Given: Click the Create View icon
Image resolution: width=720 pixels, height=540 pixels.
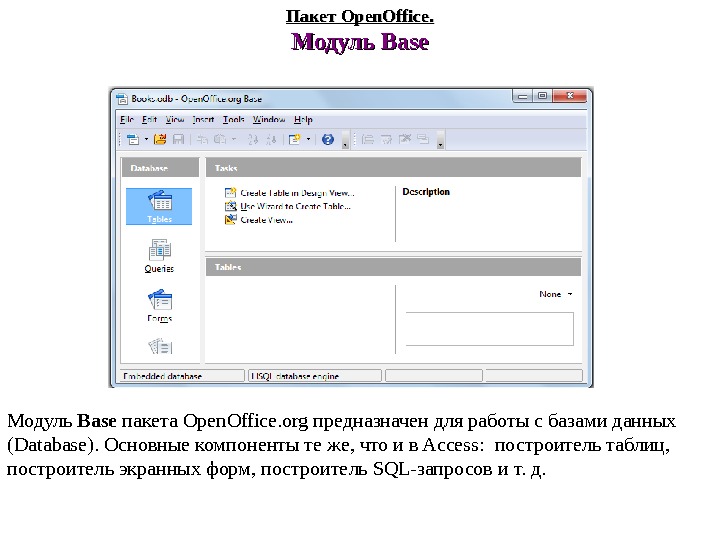Looking at the screenshot, I should point(231,219).
